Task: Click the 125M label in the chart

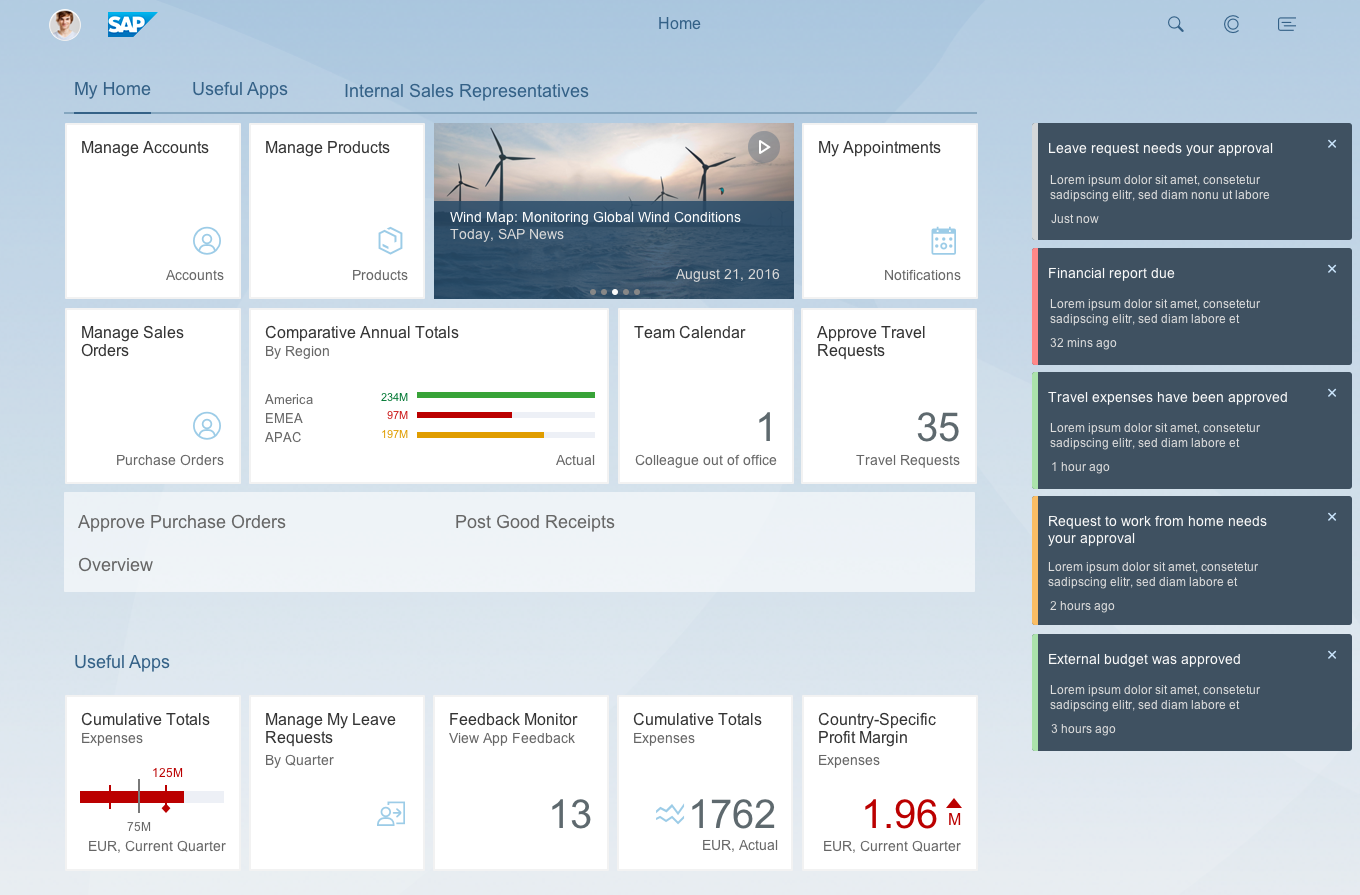Action: pos(167,773)
